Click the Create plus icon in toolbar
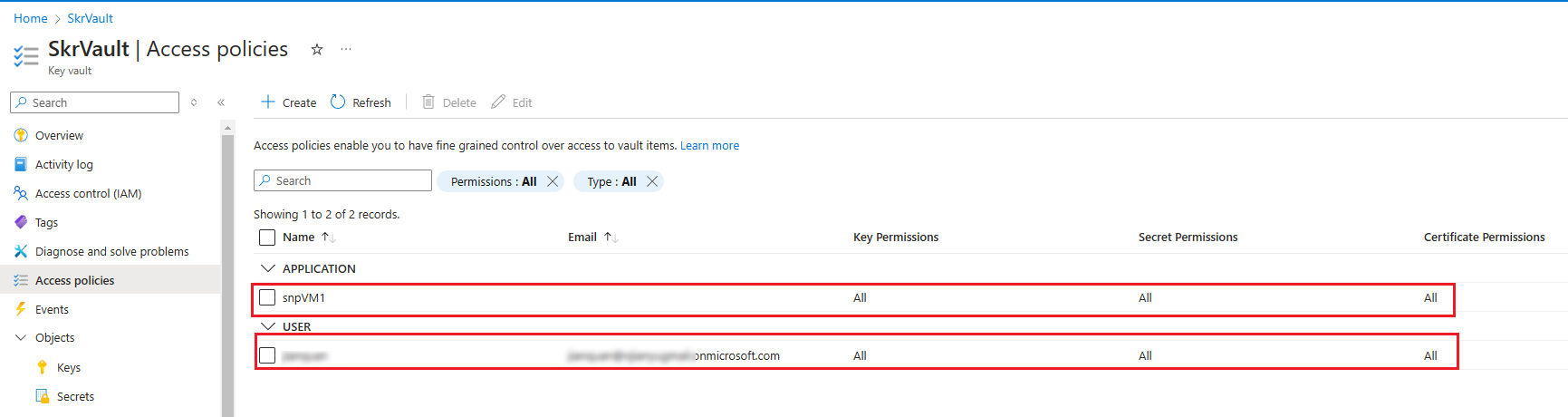Image resolution: width=1568 pixels, height=417 pixels. click(268, 102)
